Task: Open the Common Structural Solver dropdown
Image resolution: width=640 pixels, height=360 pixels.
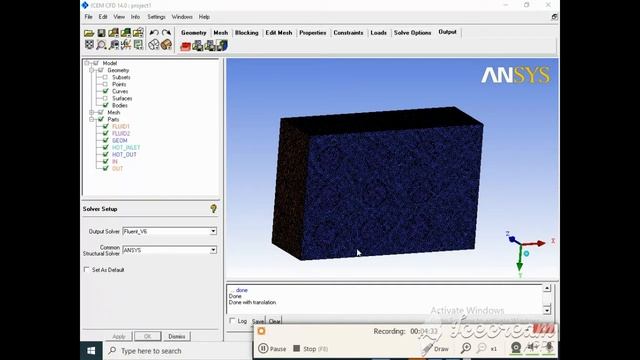Action: pos(213,250)
